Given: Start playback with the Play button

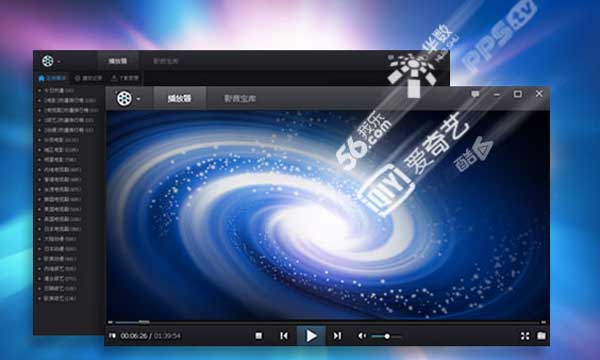Looking at the screenshot, I should 311,336.
